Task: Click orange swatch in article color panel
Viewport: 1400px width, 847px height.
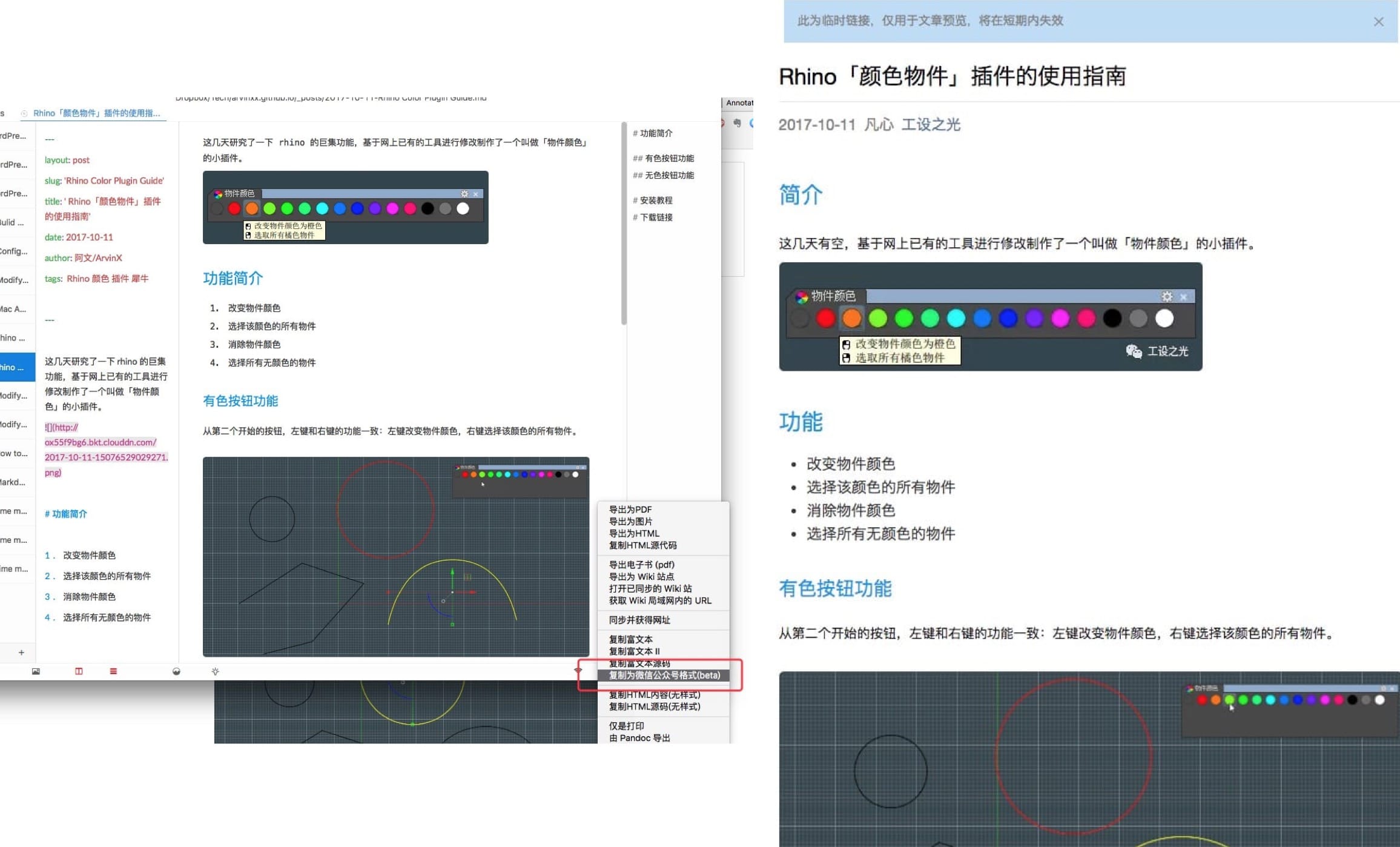Action: click(851, 318)
